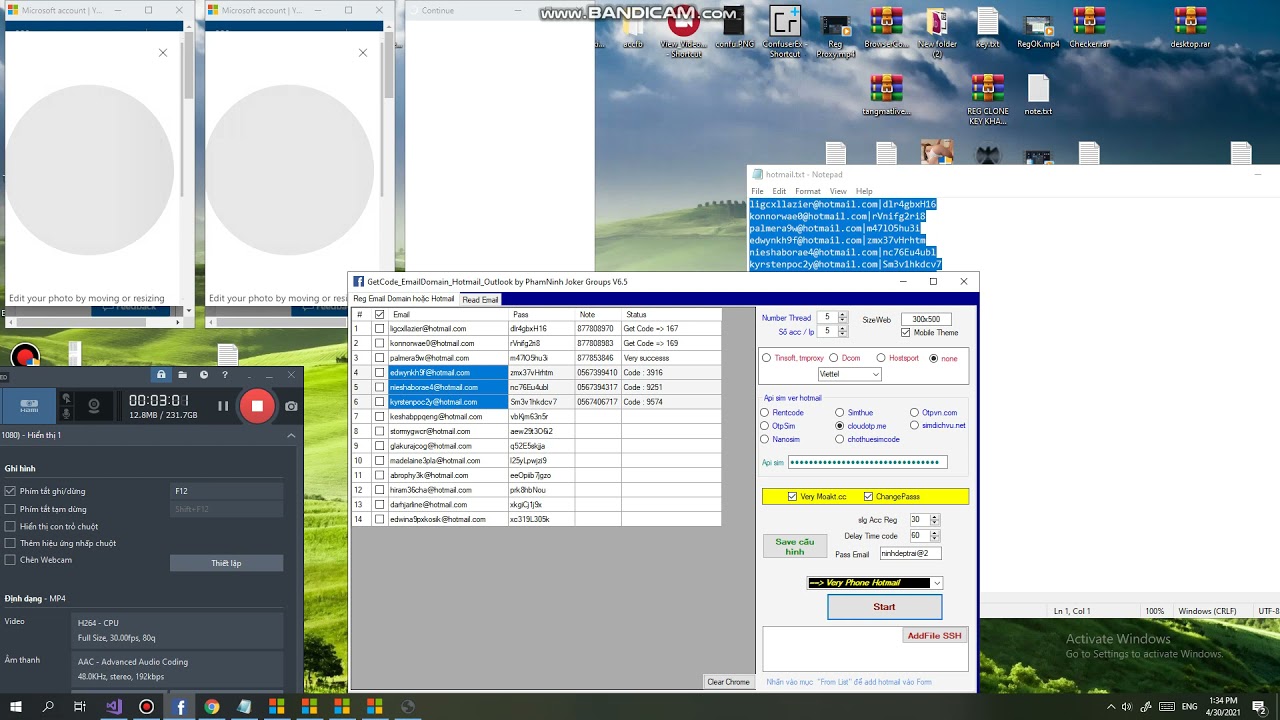Toggle Very Moakt.cc checkbox
This screenshot has width=1280, height=720.
pos(792,496)
